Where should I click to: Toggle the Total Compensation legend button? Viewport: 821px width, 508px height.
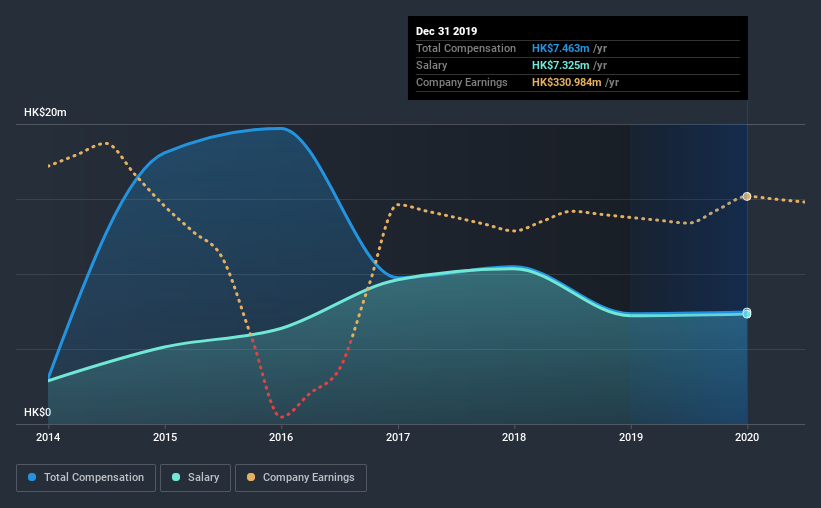(x=86, y=478)
